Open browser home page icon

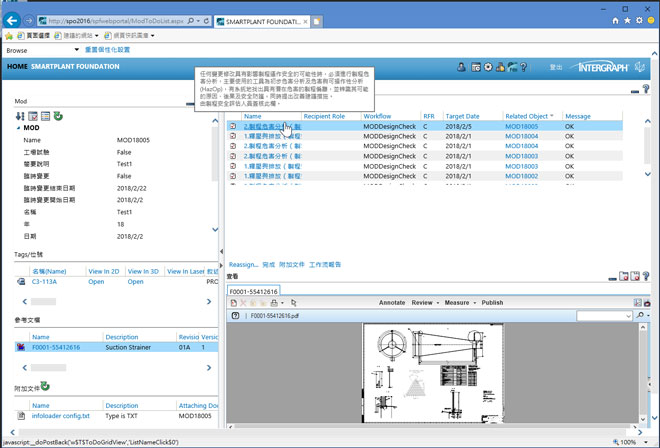coord(615,20)
